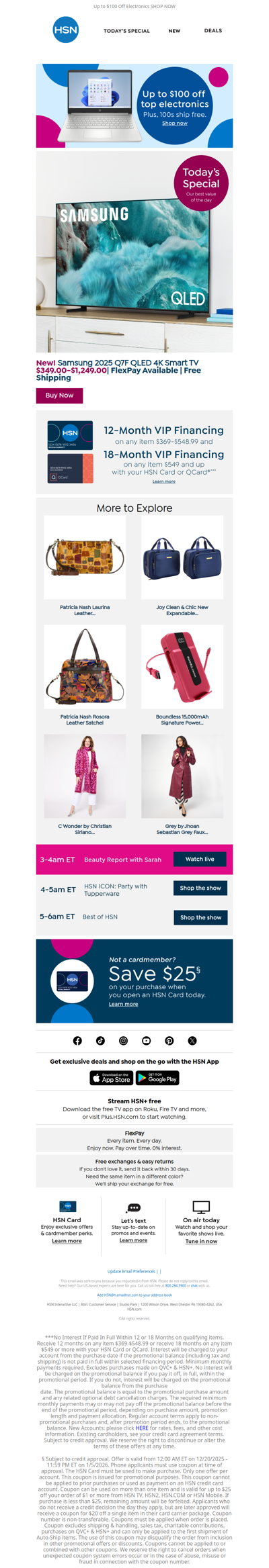Go to the Deals menu item
269x1568 pixels.
click(x=213, y=31)
